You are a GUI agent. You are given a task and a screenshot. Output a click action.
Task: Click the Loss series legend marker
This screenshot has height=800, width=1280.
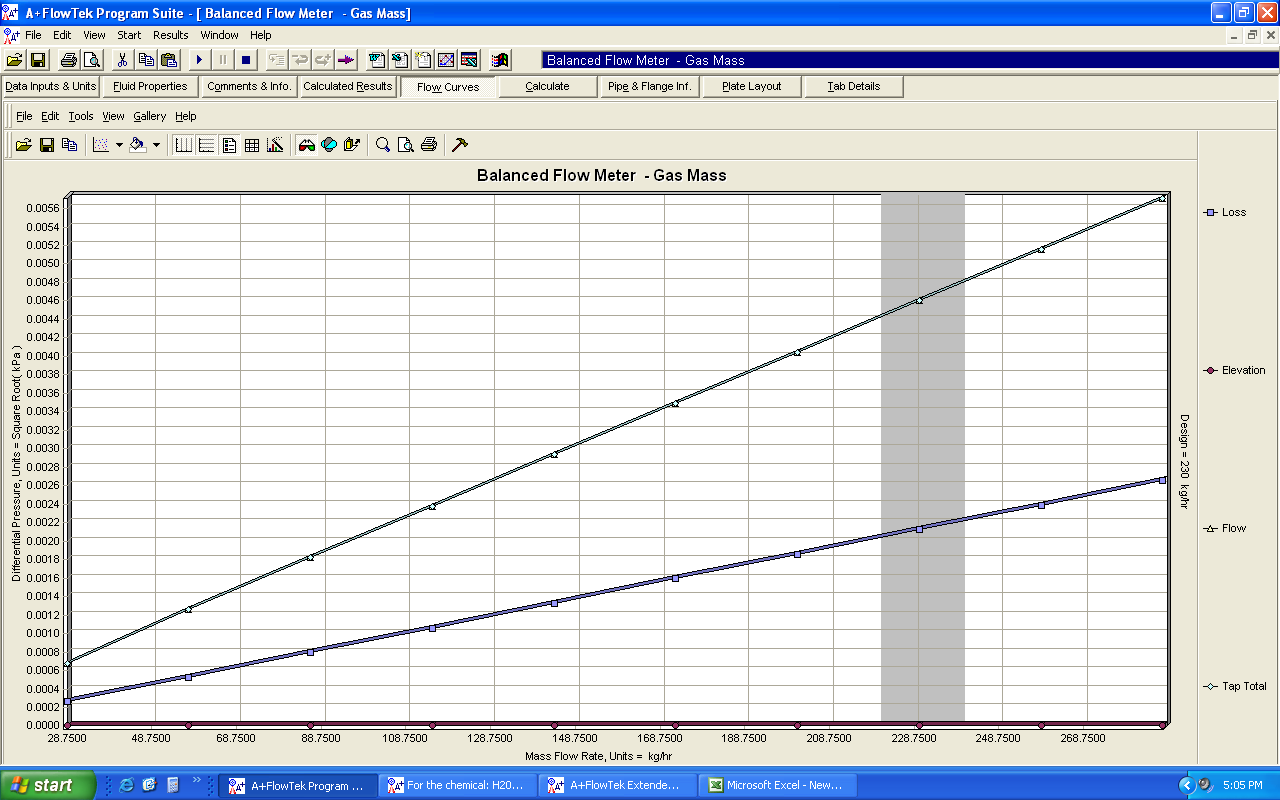[1210, 212]
